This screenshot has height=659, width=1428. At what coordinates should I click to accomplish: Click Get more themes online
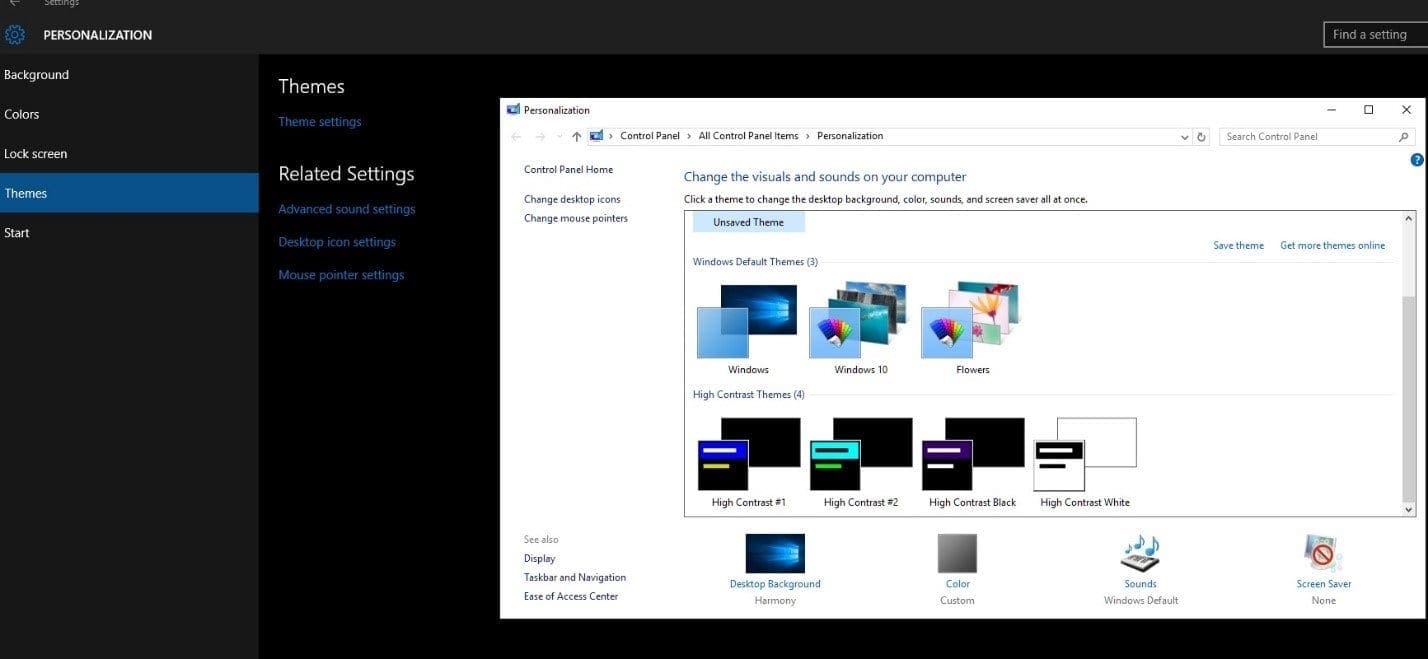1332,245
